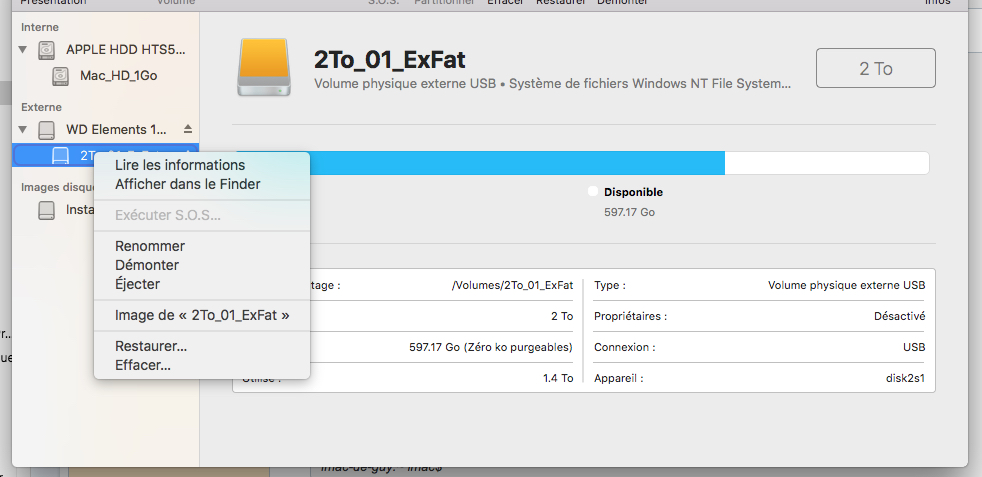Click the Interne section header in sidebar
Screen dimensions: 982x477
[x=40, y=27]
